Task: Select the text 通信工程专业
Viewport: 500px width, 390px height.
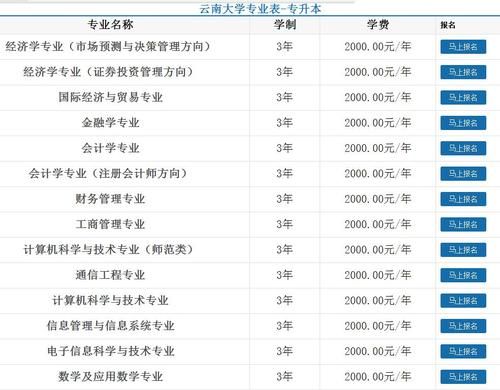Action: pyautogui.click(x=110, y=275)
